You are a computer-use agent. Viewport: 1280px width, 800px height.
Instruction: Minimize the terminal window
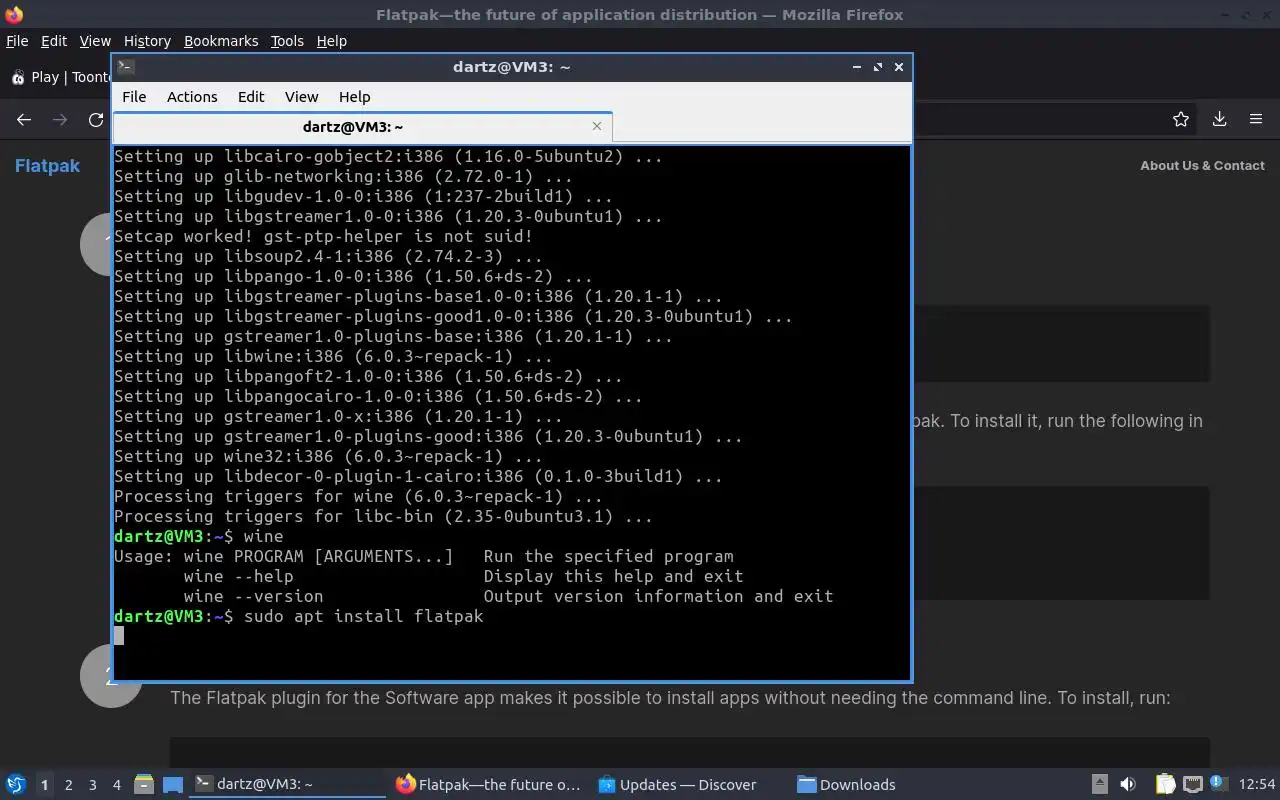tap(857, 67)
